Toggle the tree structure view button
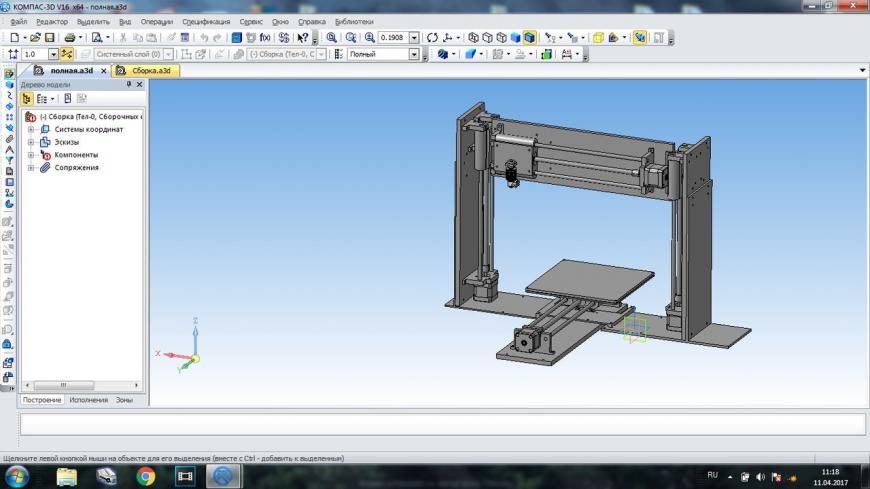The width and height of the screenshot is (870, 489). 27,99
